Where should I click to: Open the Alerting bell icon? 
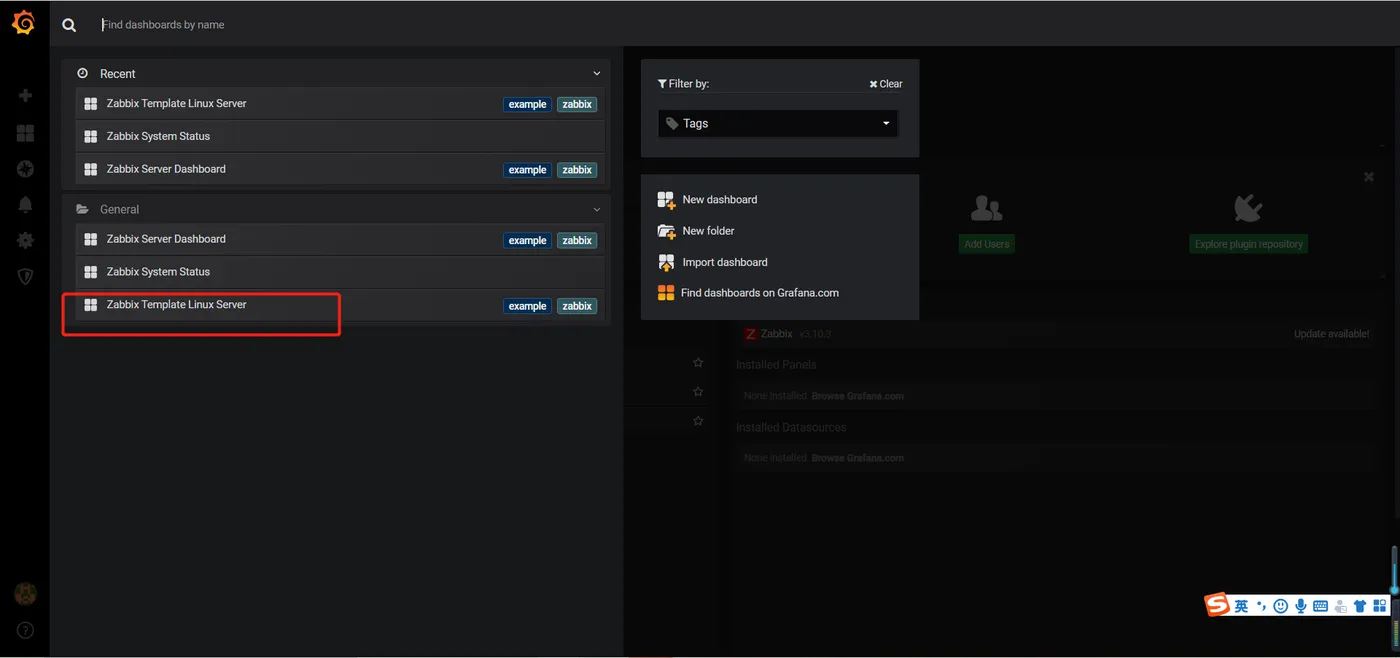pos(25,205)
